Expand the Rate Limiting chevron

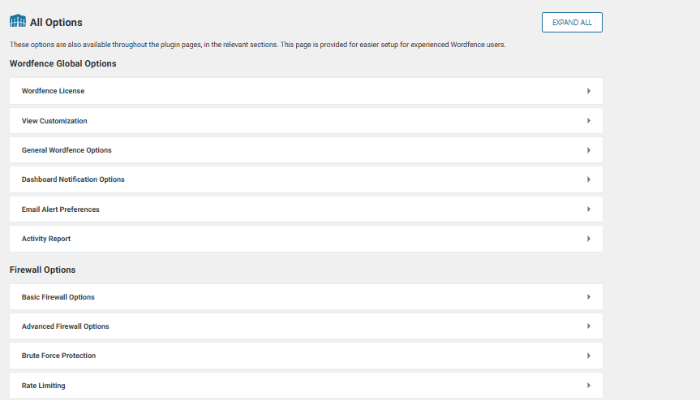[588, 385]
